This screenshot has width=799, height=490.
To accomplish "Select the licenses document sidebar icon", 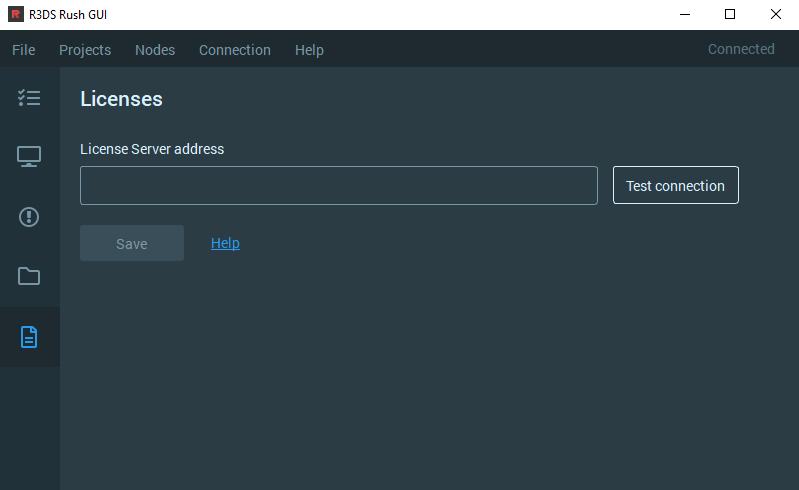I will (x=29, y=337).
